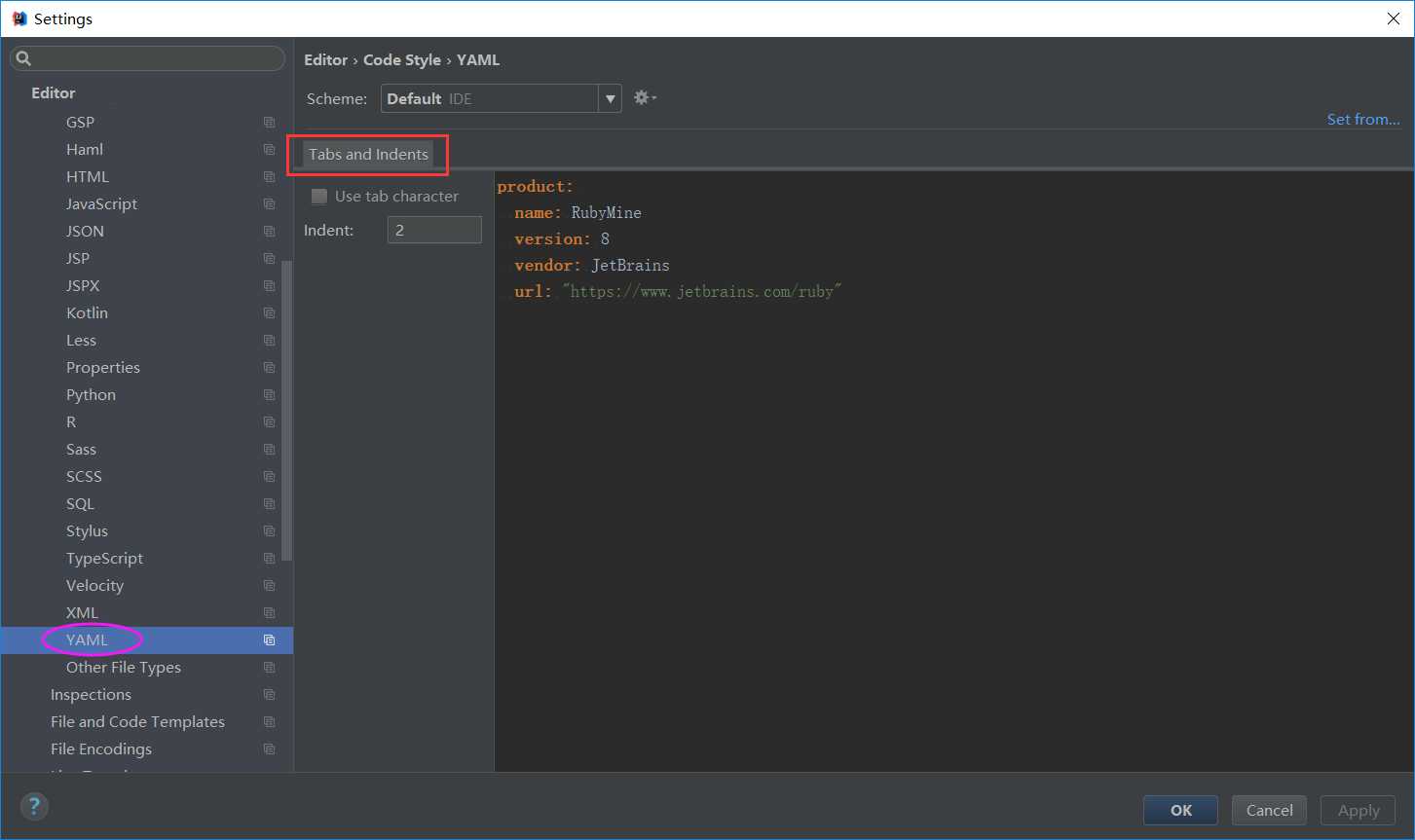Click the Code Style breadcrumb text
1415x840 pixels.
[x=402, y=60]
